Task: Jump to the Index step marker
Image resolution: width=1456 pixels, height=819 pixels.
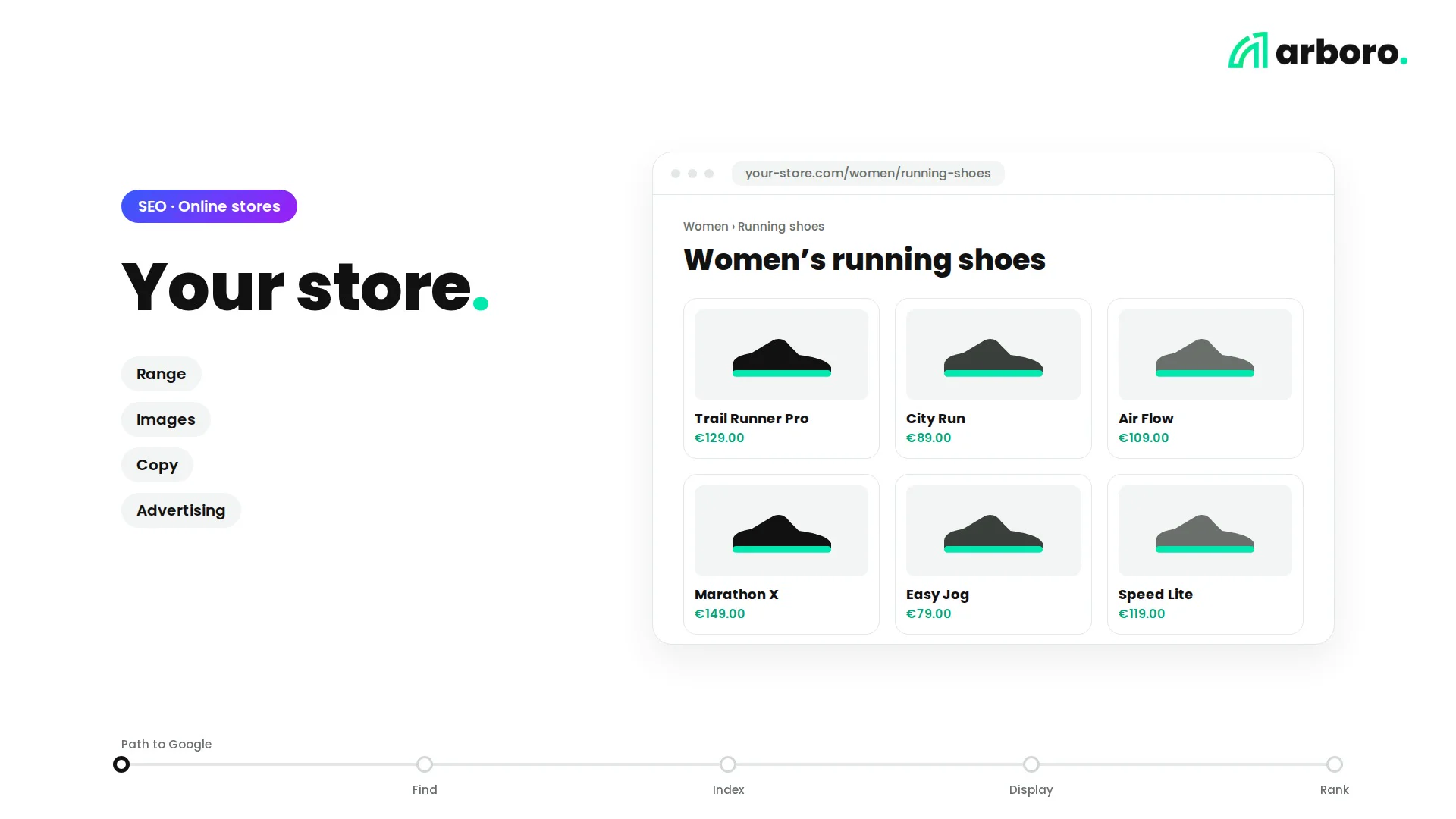Action: 728,764
